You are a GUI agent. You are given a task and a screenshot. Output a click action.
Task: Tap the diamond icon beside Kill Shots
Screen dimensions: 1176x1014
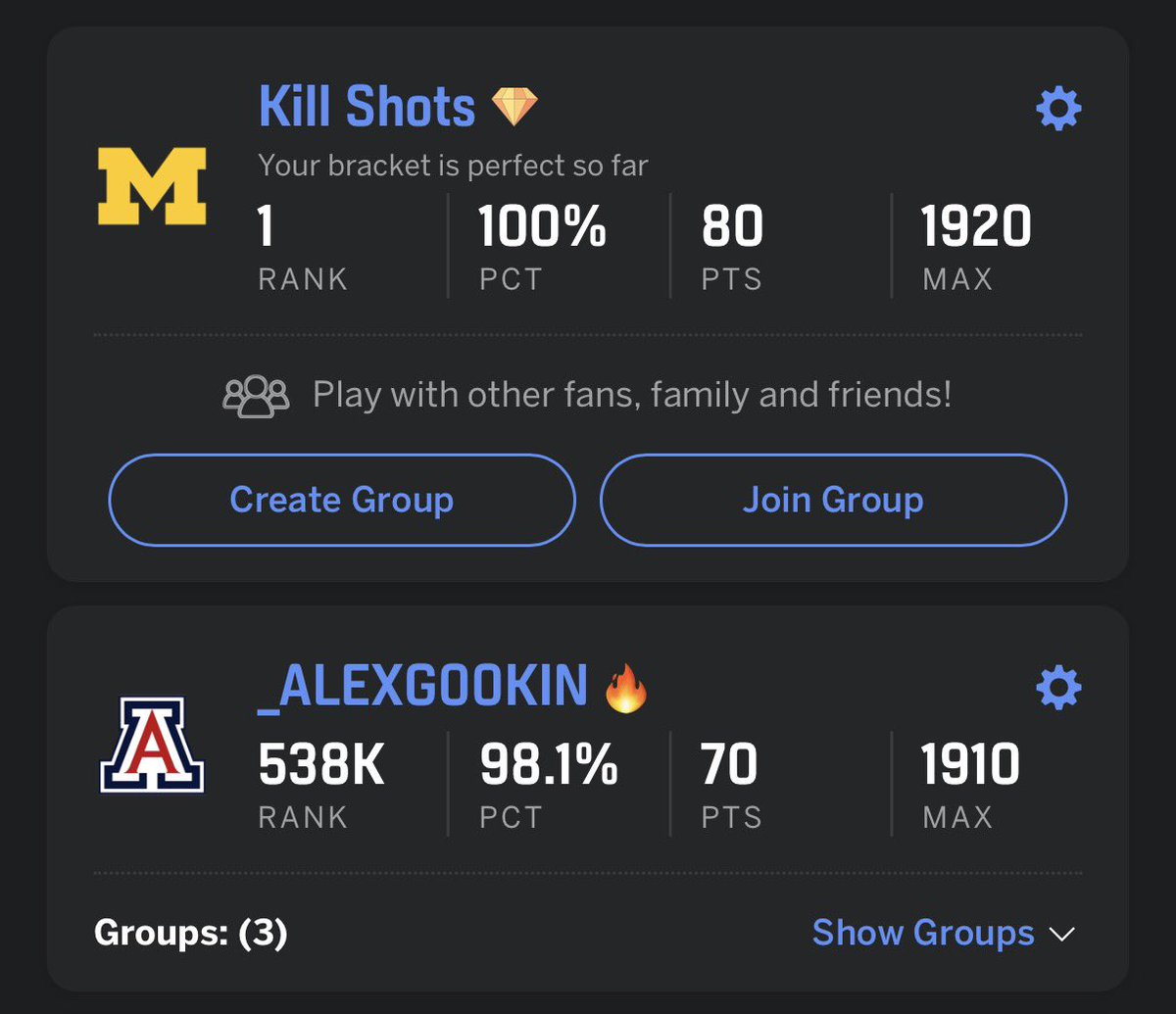(x=514, y=107)
